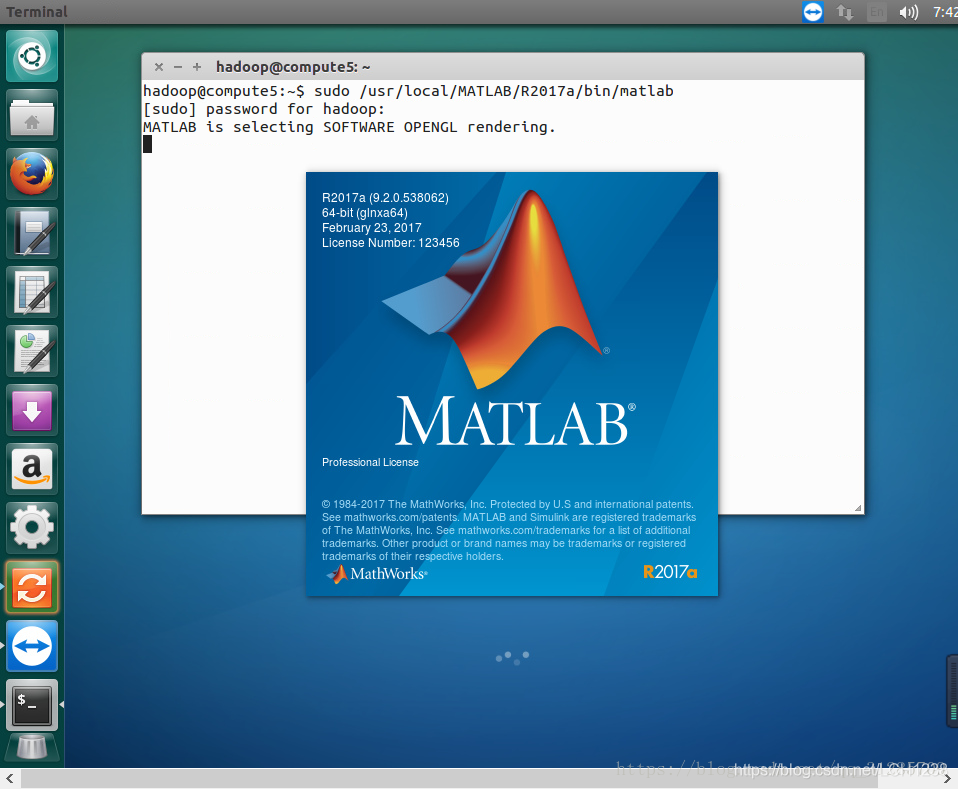Open the Amazon launcher icon

[x=32, y=469]
